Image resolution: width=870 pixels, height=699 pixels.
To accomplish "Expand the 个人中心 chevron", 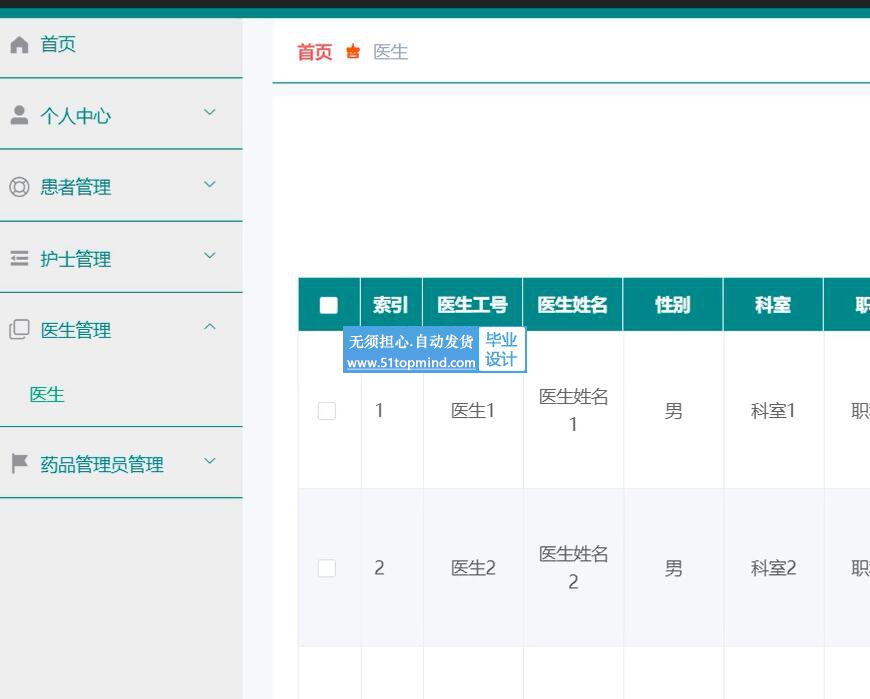I will pyautogui.click(x=210, y=113).
